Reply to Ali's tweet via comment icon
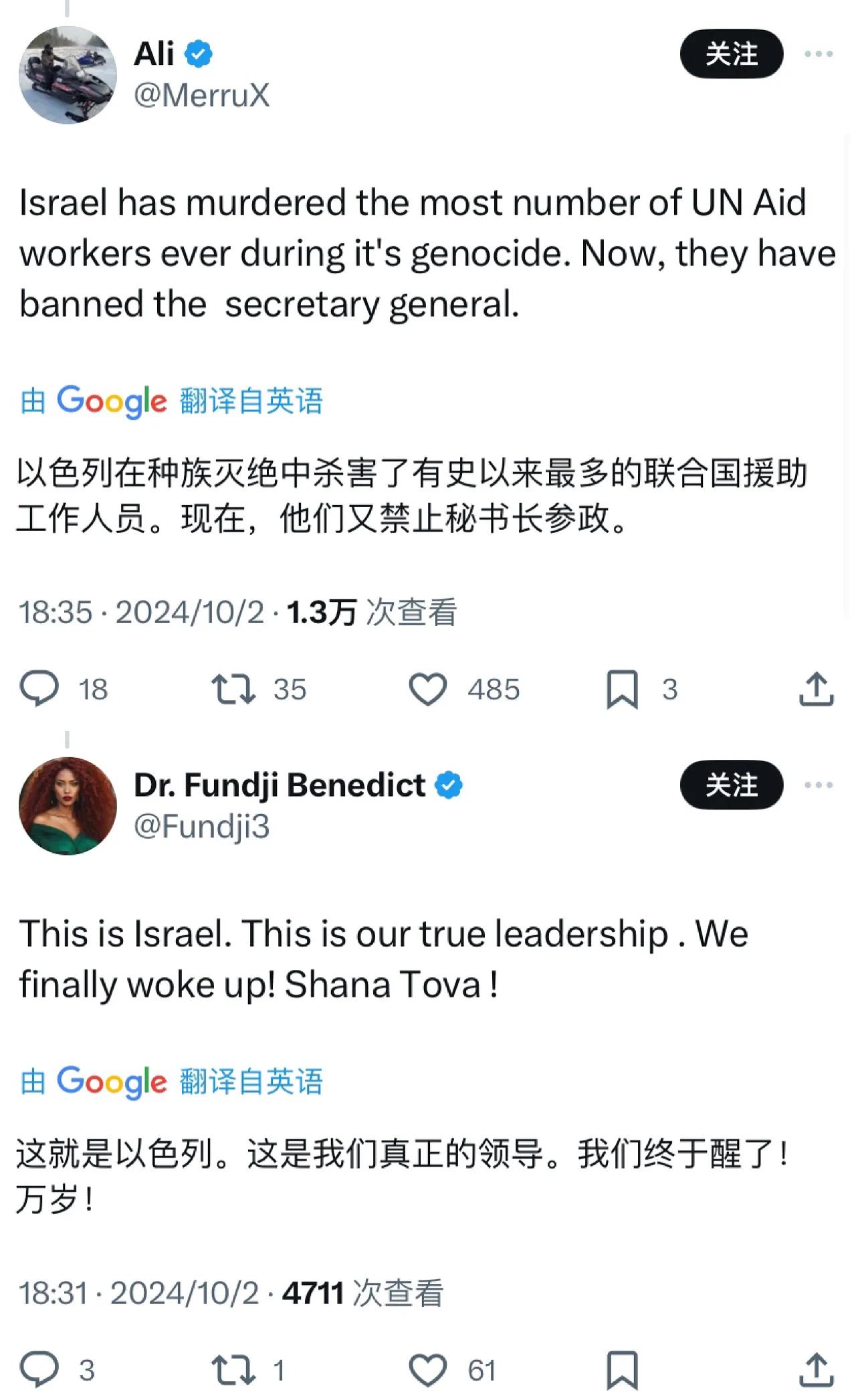The height and width of the screenshot is (1400, 856). pyautogui.click(x=39, y=689)
